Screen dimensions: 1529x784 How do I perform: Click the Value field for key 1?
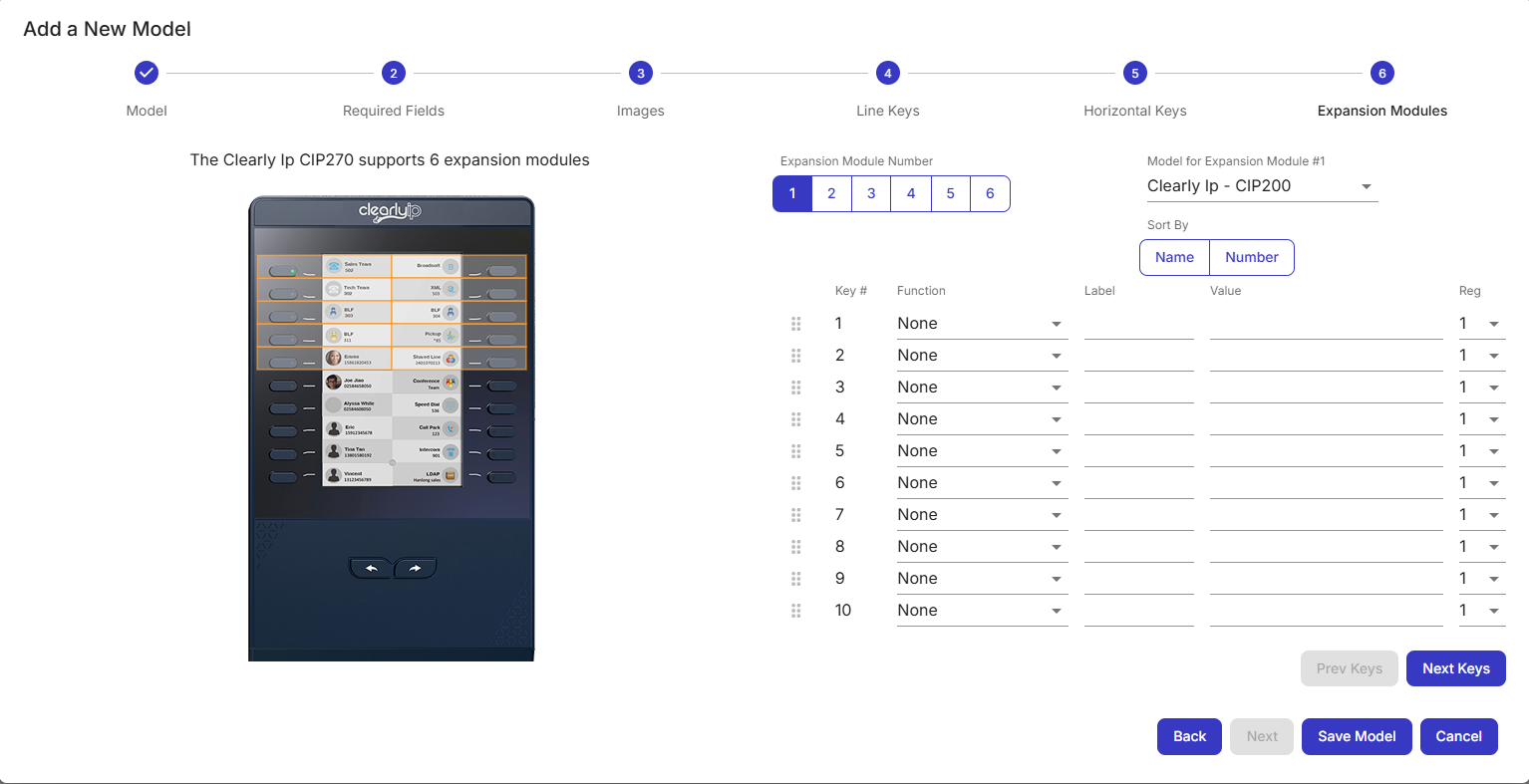(x=1327, y=324)
